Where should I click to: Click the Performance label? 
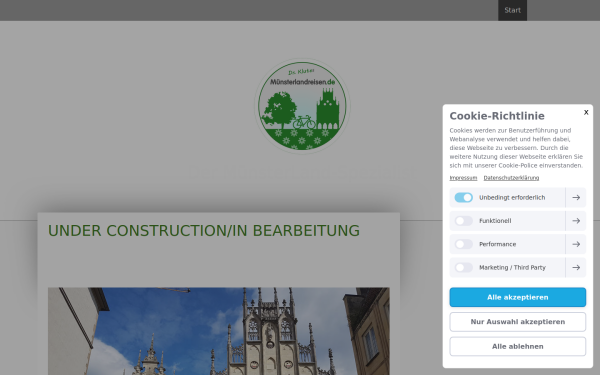pos(497,244)
